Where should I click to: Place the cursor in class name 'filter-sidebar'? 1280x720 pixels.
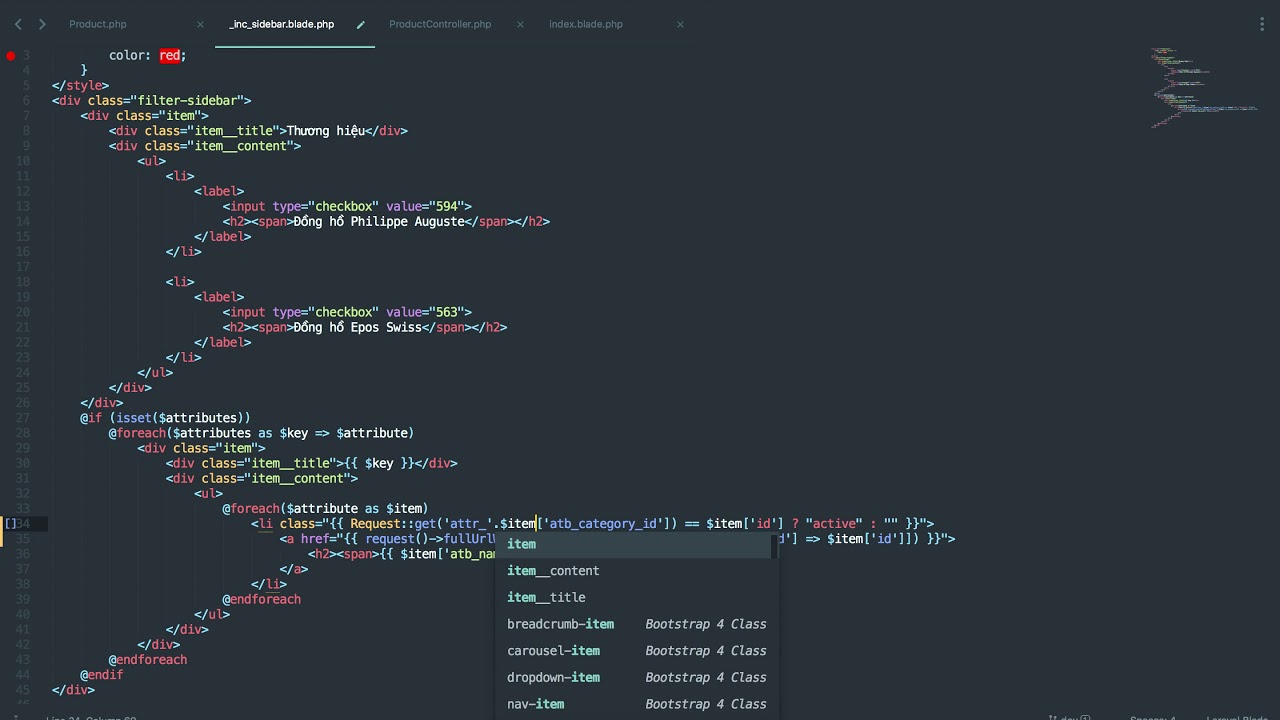(187, 101)
